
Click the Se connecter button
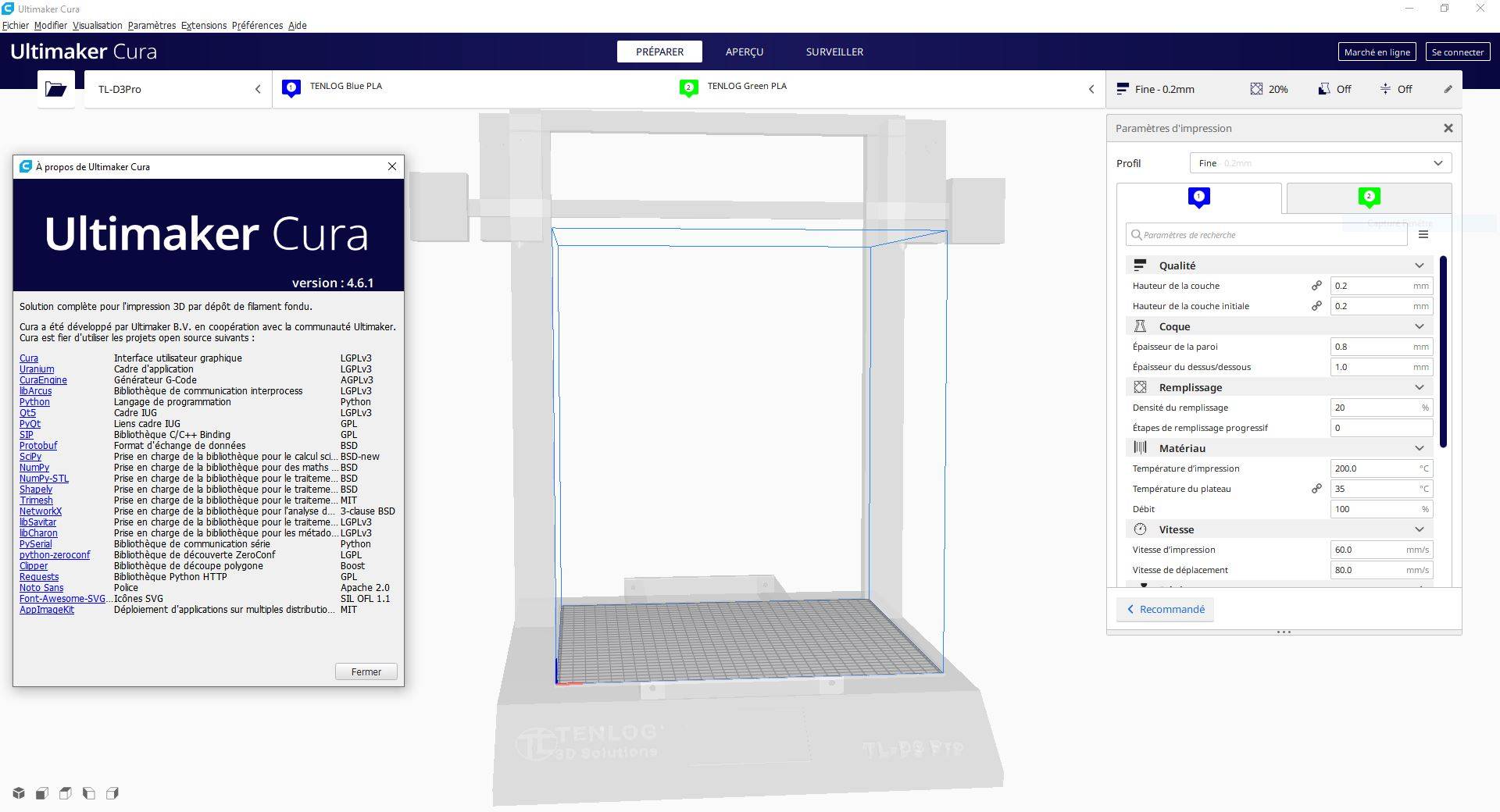pos(1458,52)
